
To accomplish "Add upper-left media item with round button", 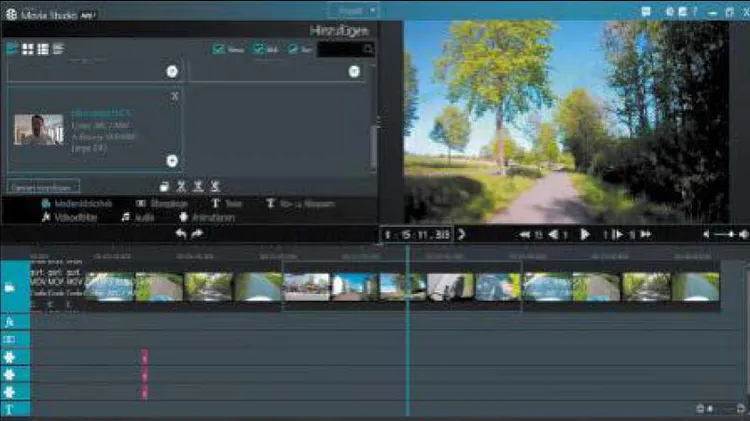I will point(172,71).
